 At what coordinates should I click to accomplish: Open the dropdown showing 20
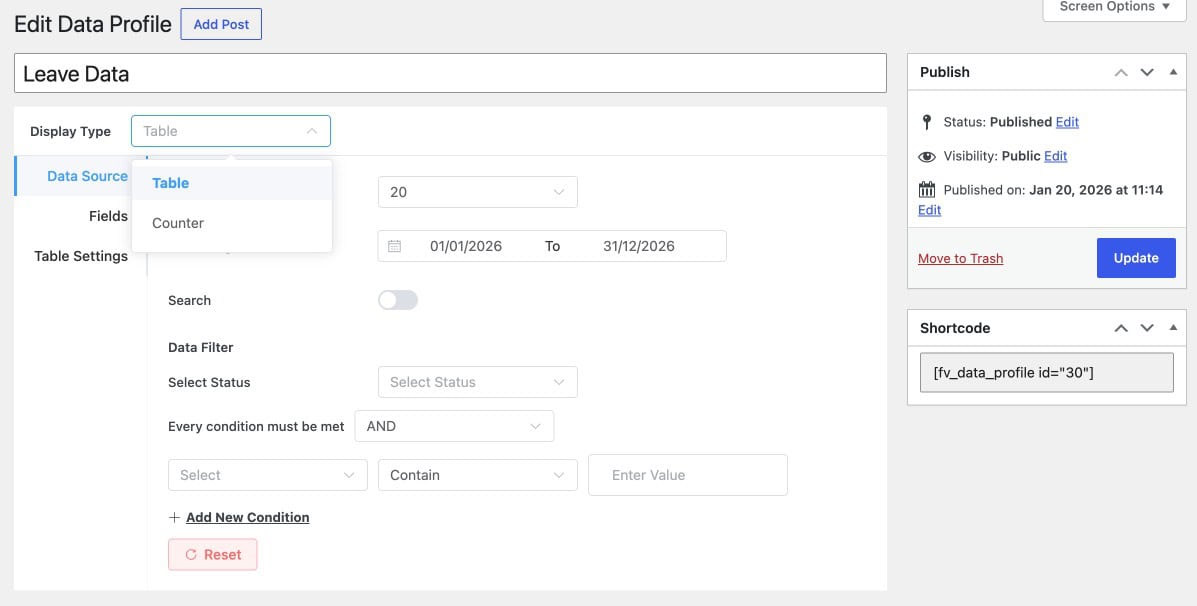(477, 192)
